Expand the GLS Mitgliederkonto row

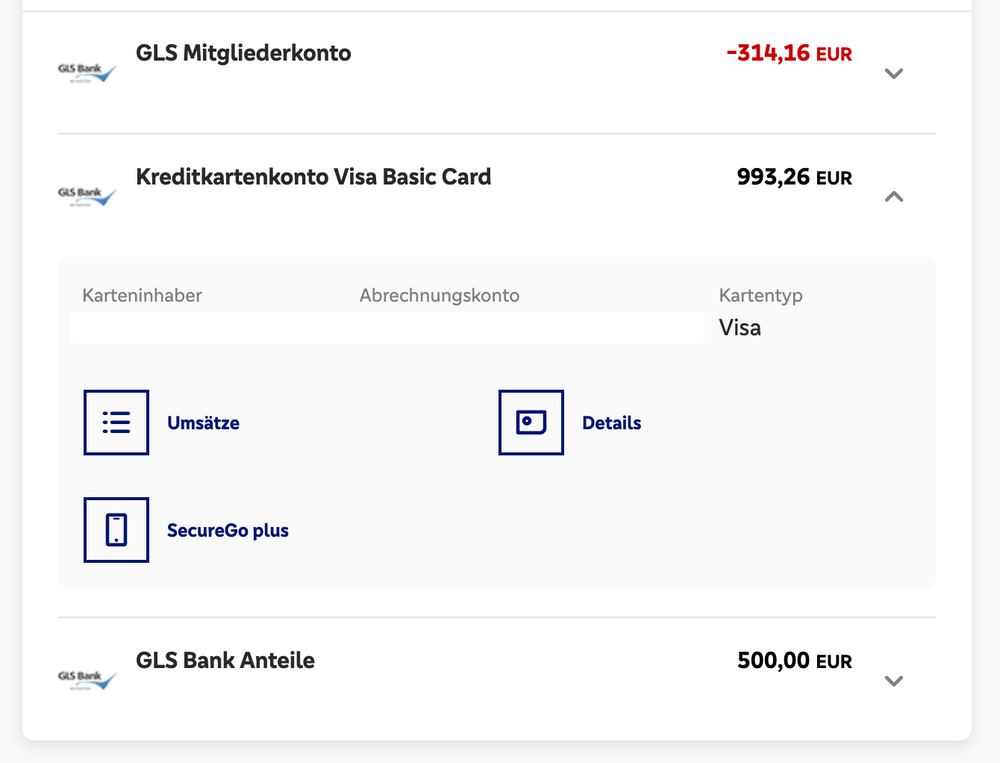[893, 73]
